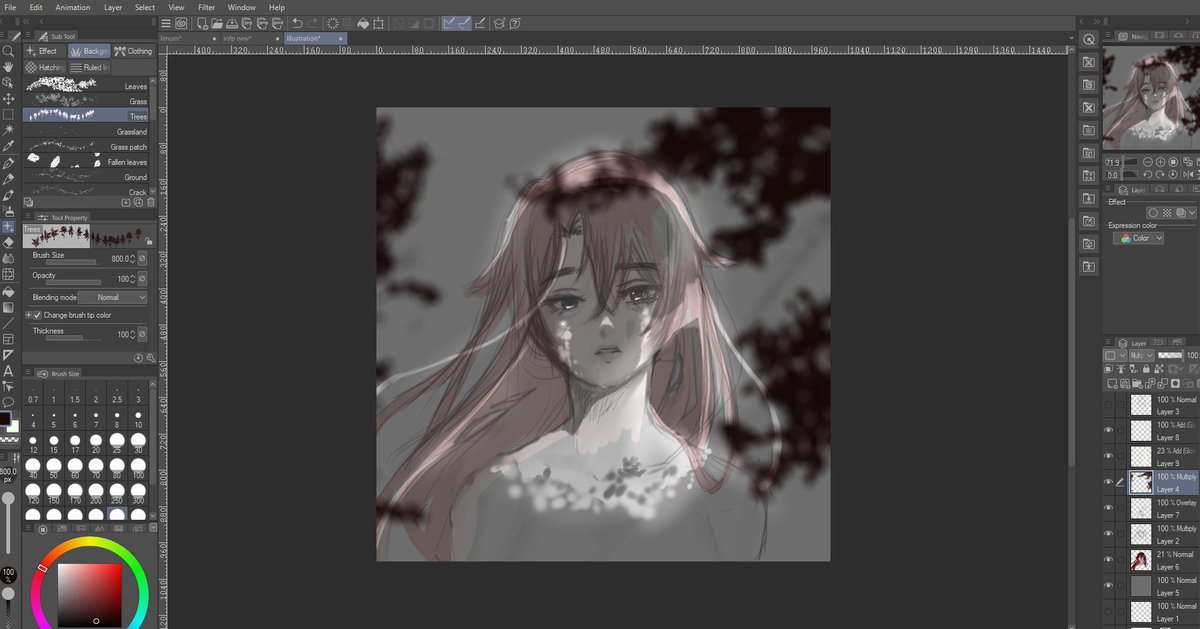Screen dimensions: 1200x629
Task: Toggle visibility of Layer 4
Action: tap(1108, 482)
